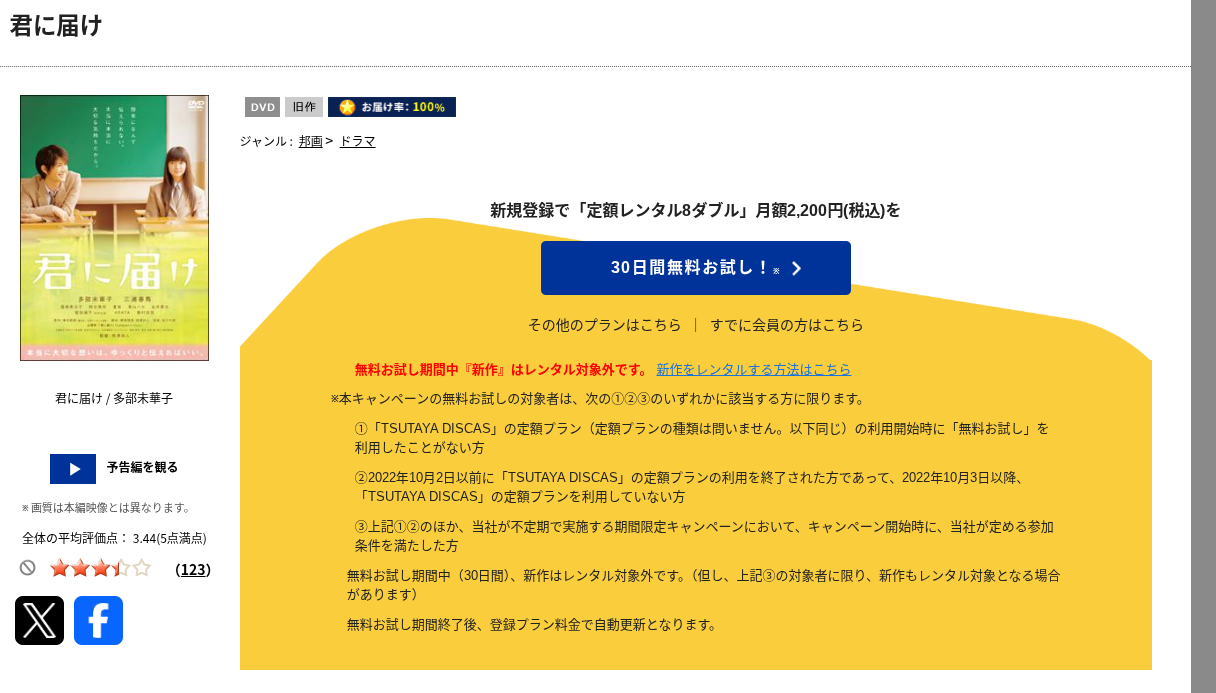Screen dimensions: 1216x693
Task: Click 登録プラン料金で自動更新 notice text
Action: tap(532, 625)
